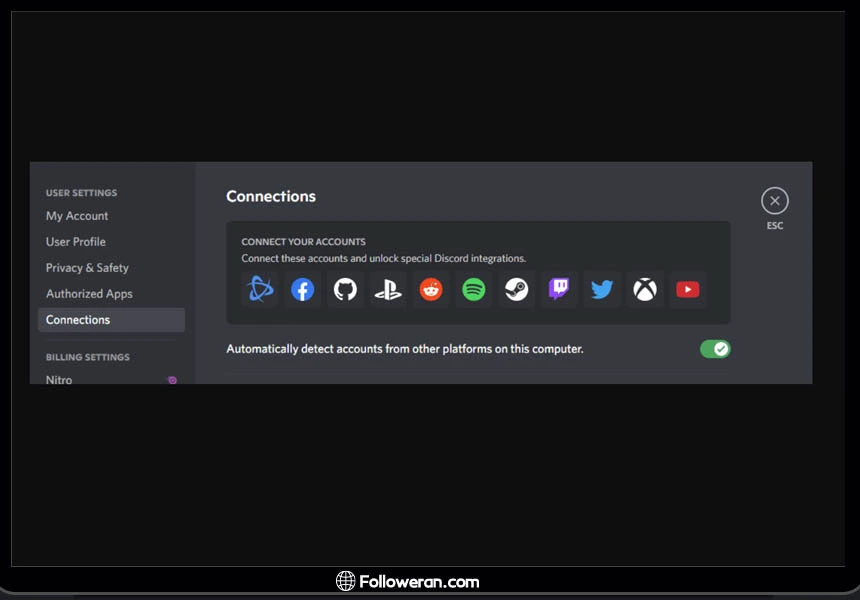Link your Twitch account

click(x=559, y=290)
